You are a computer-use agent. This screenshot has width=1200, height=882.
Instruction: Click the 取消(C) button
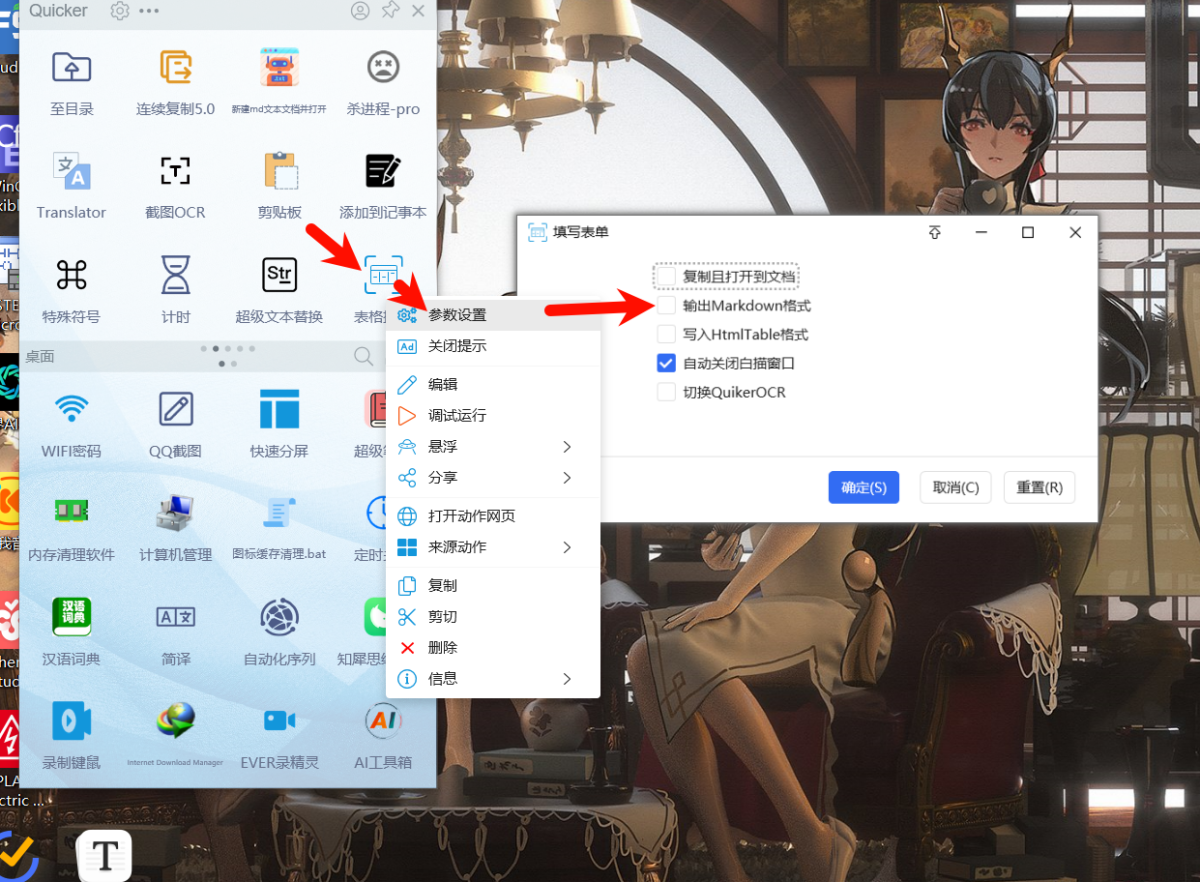[x=956, y=487]
